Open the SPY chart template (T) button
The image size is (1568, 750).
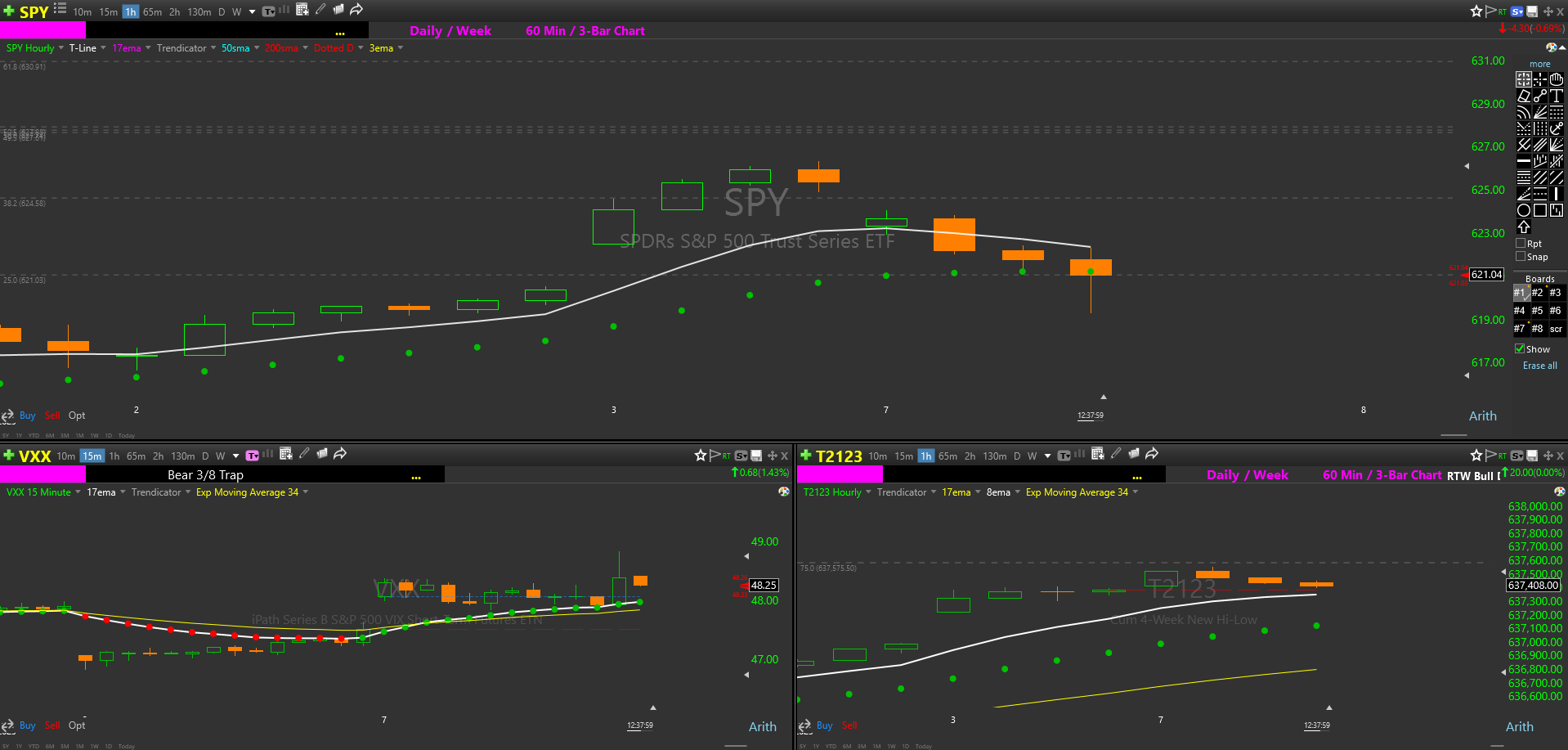(x=268, y=11)
